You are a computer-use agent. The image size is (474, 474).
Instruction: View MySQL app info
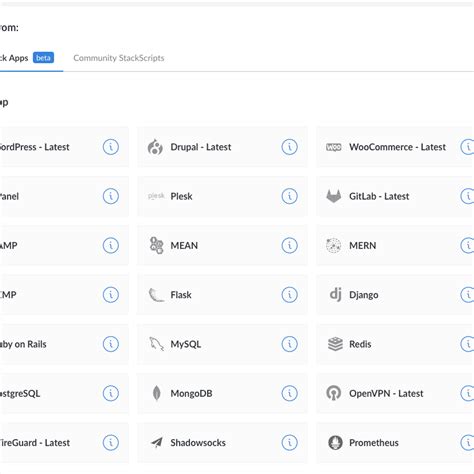coord(289,344)
